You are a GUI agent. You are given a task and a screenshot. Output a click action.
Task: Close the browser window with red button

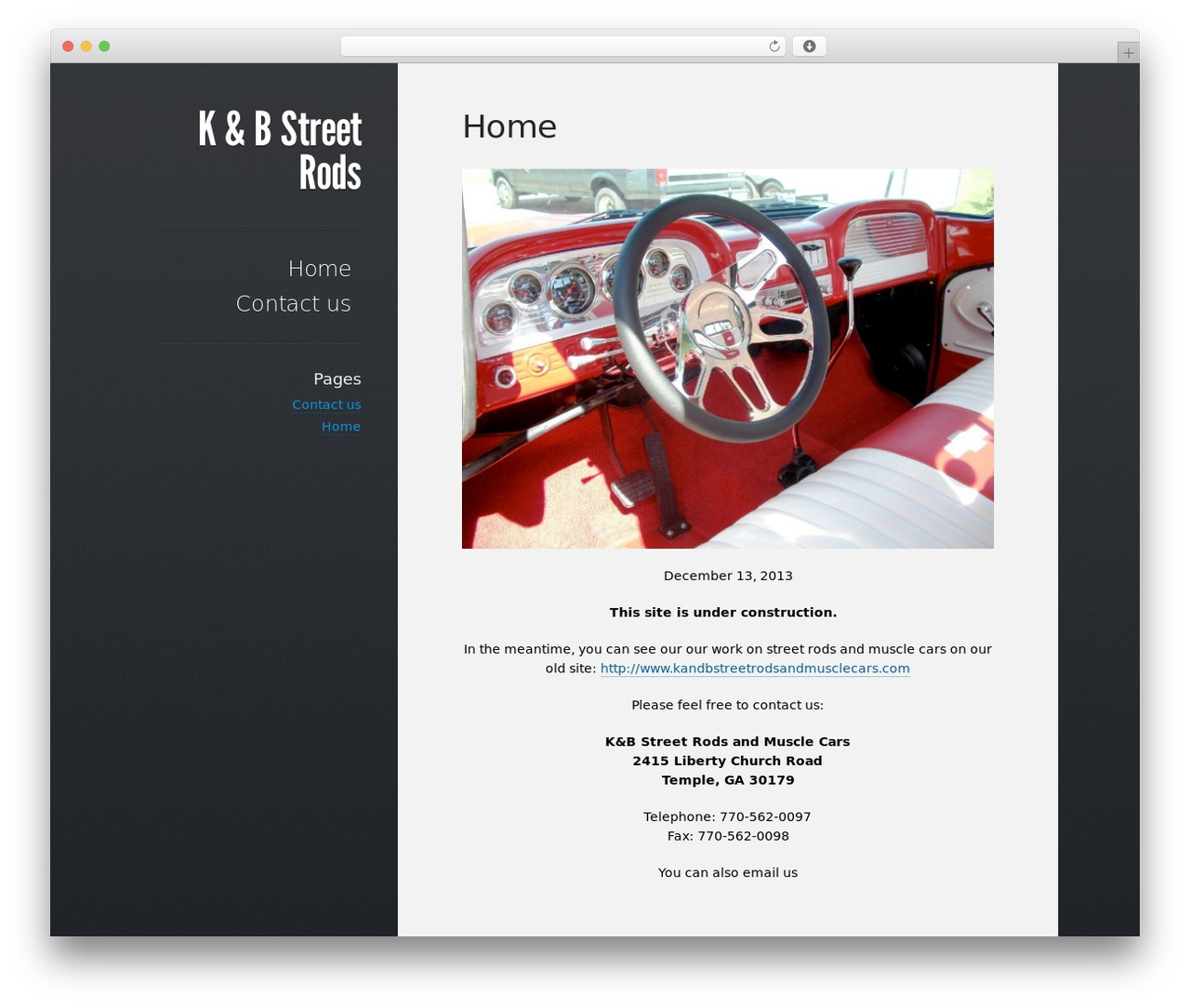pos(68,46)
